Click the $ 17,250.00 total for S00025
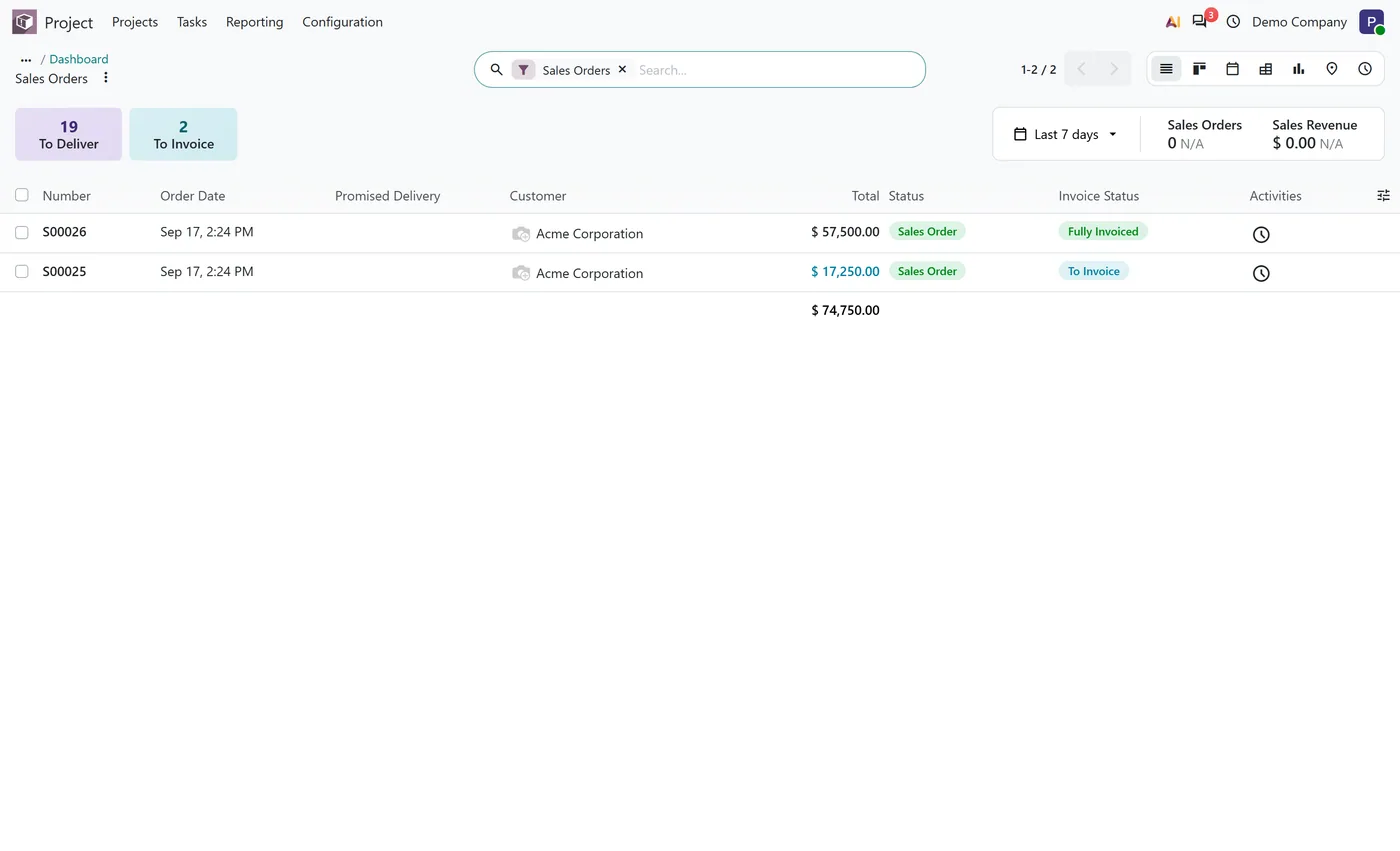Viewport: 1400px width, 851px height. click(845, 271)
